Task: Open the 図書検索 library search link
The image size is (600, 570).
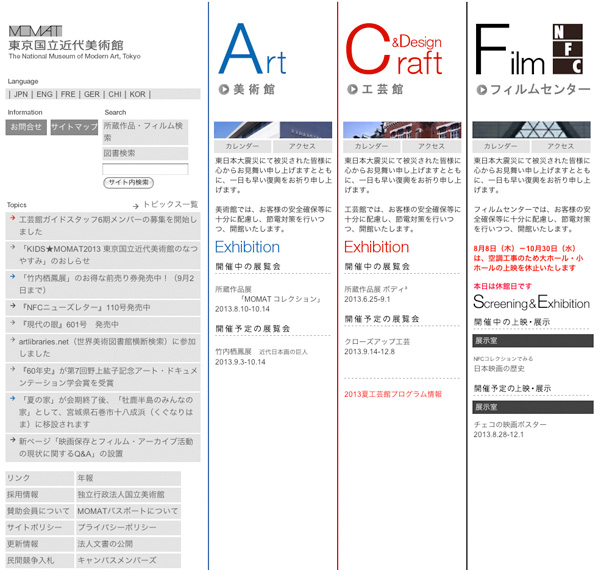Action: pyautogui.click(x=120, y=153)
